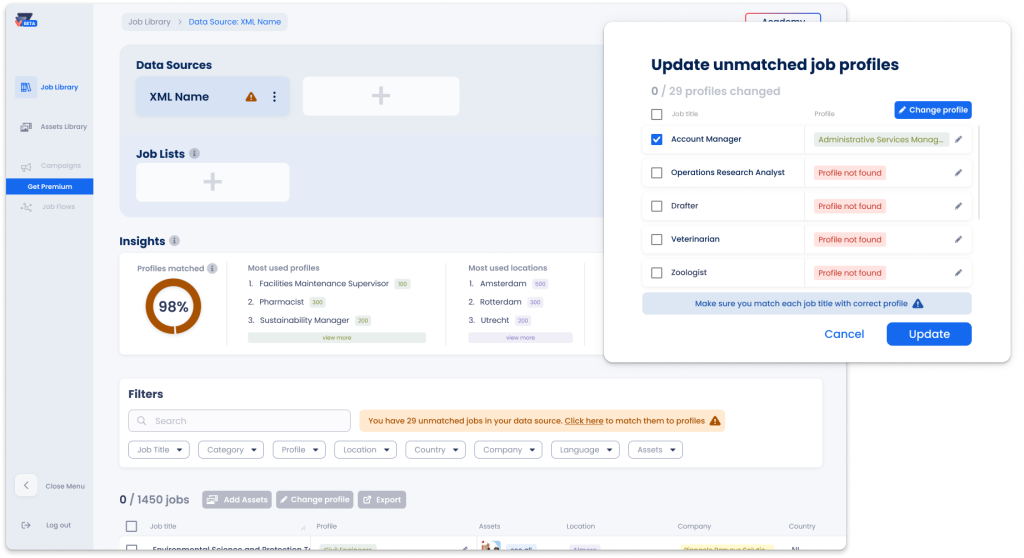Screen dimensions: 1024x558
Task: Edit profile for Veterinarian via pencil icon
Action: (958, 240)
